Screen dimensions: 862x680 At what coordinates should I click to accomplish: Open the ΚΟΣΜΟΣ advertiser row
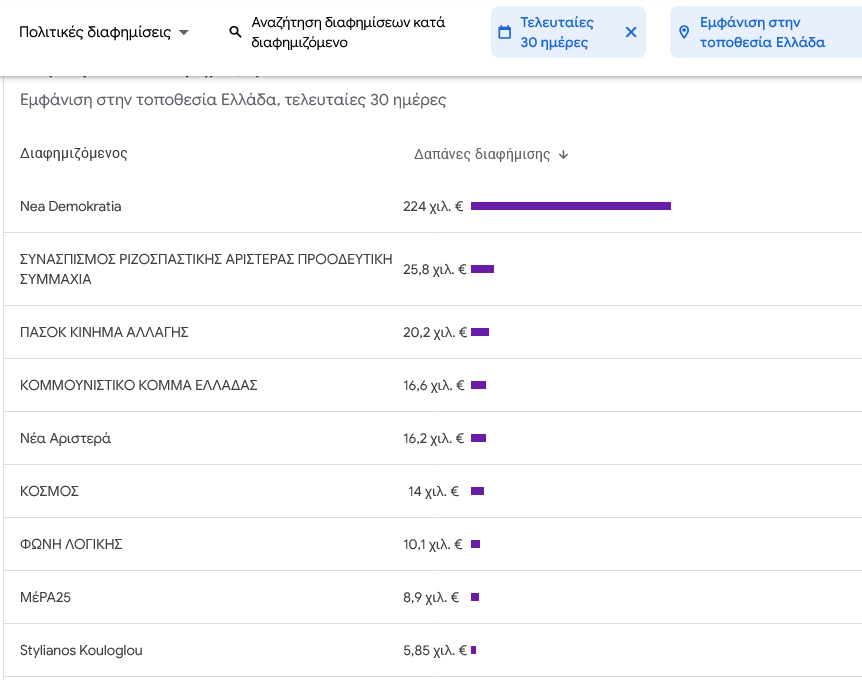tap(433, 491)
